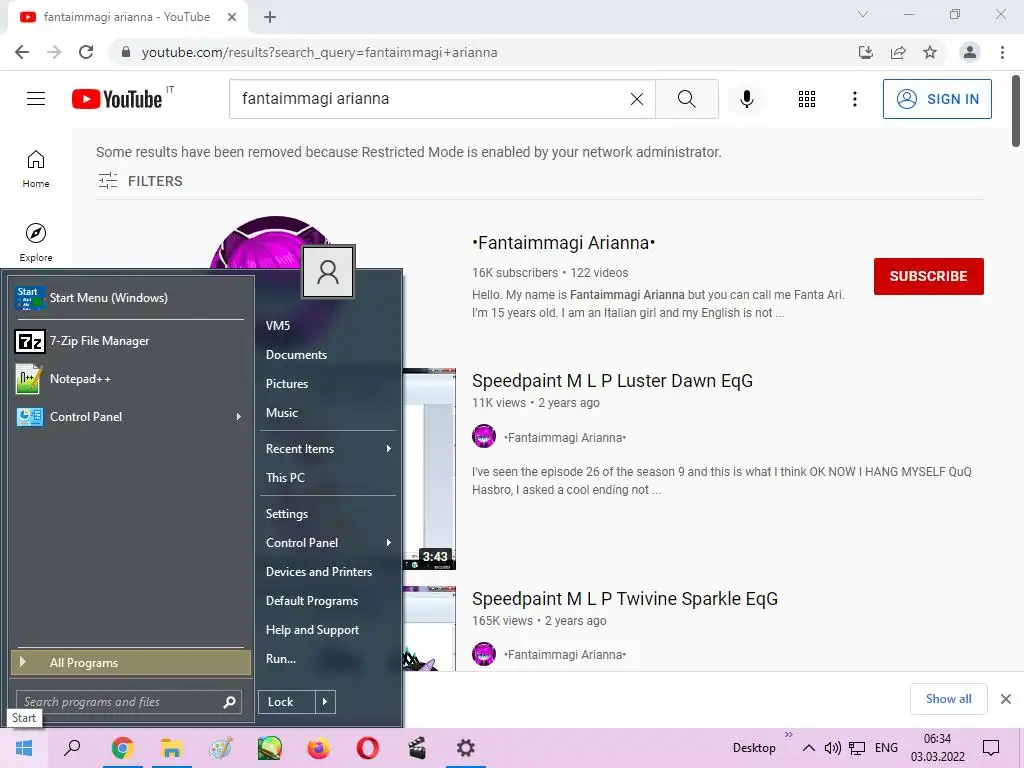Open 7-Zip File Manager

[x=129, y=341]
